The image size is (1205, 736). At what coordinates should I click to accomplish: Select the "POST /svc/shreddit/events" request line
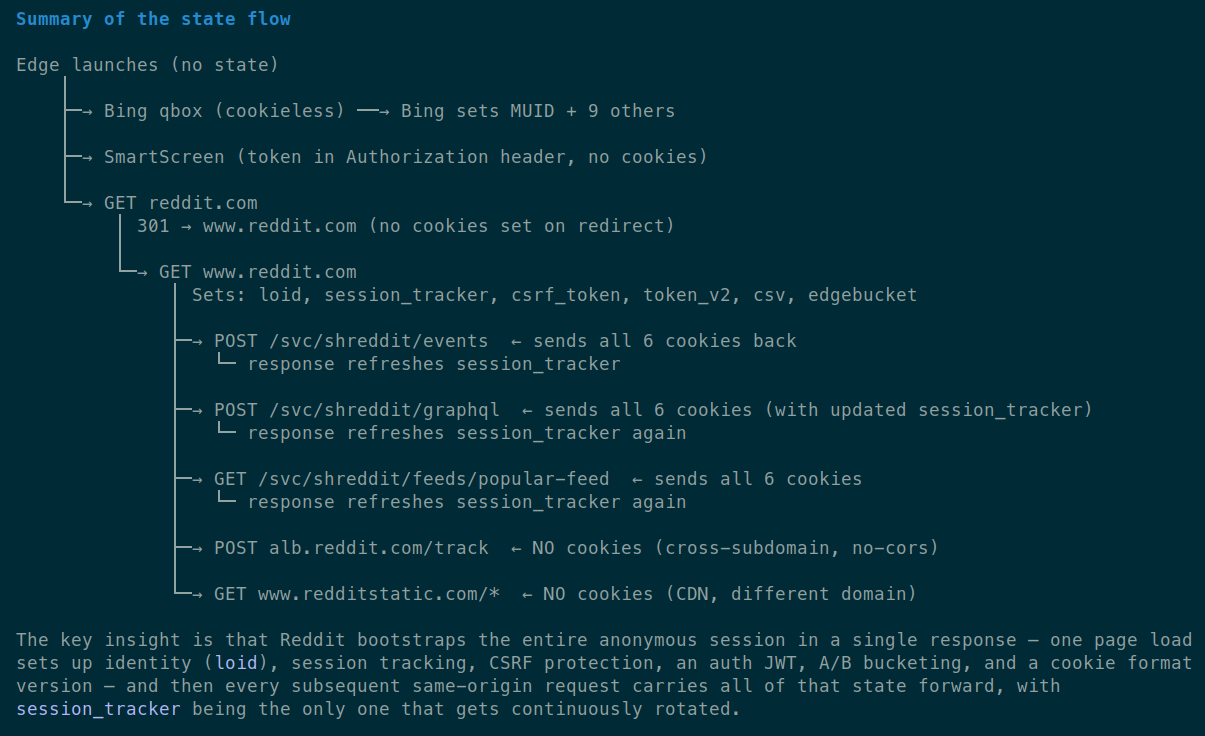(351, 341)
